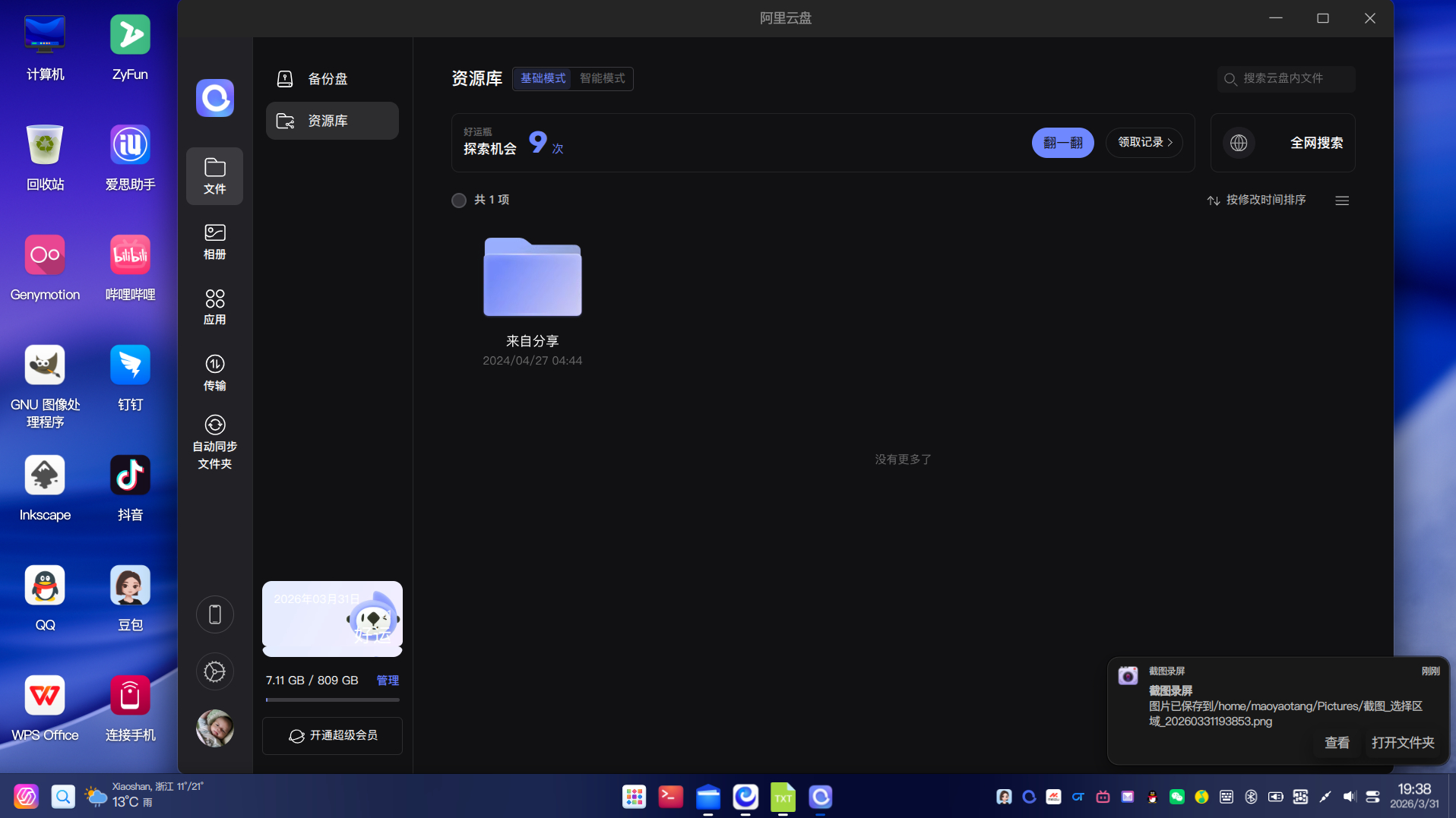Toggle the select-all circle beside 共 1 项
Screen dimensions: 1456x818
pos(459,201)
